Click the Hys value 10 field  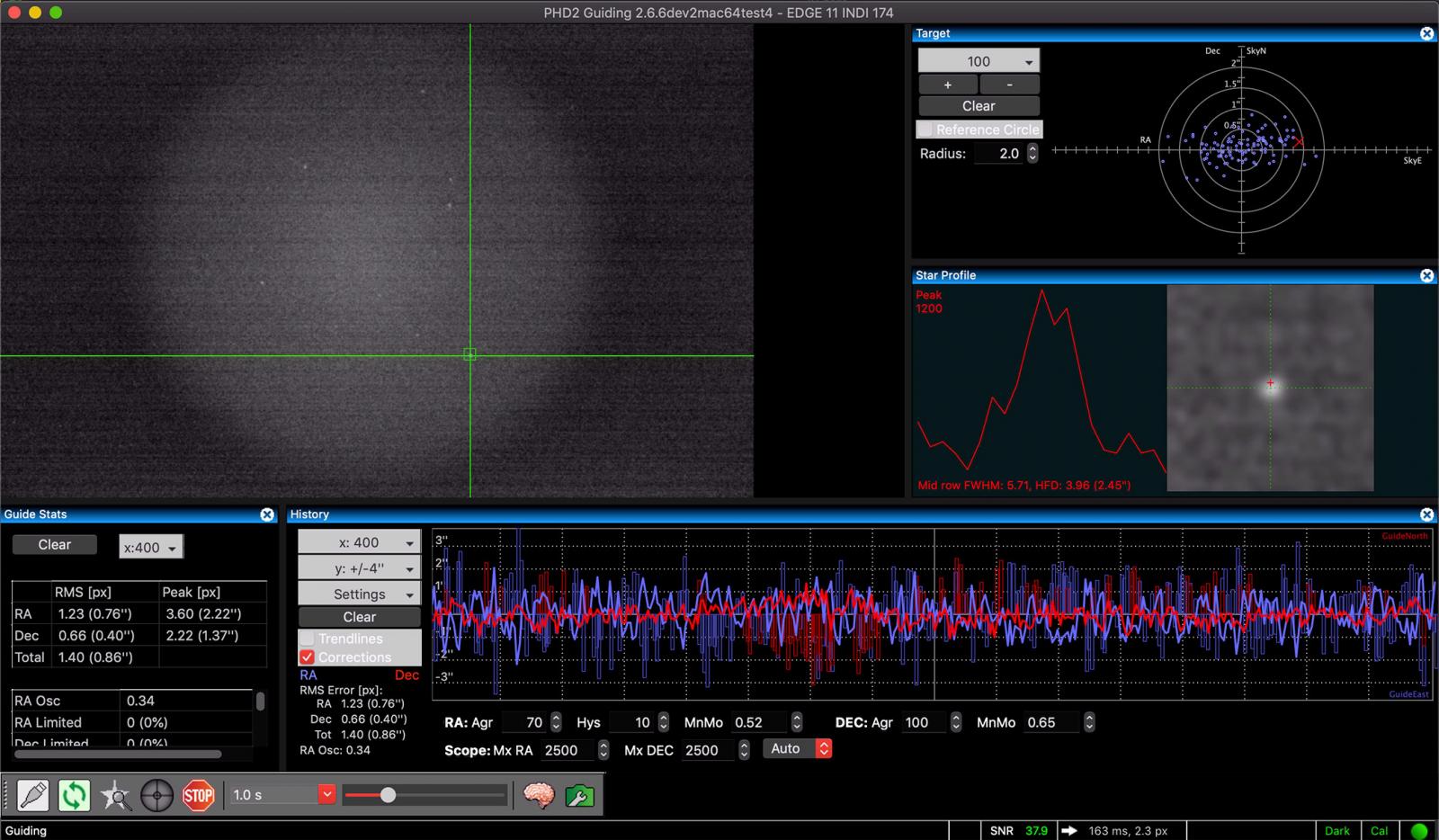coord(632,722)
